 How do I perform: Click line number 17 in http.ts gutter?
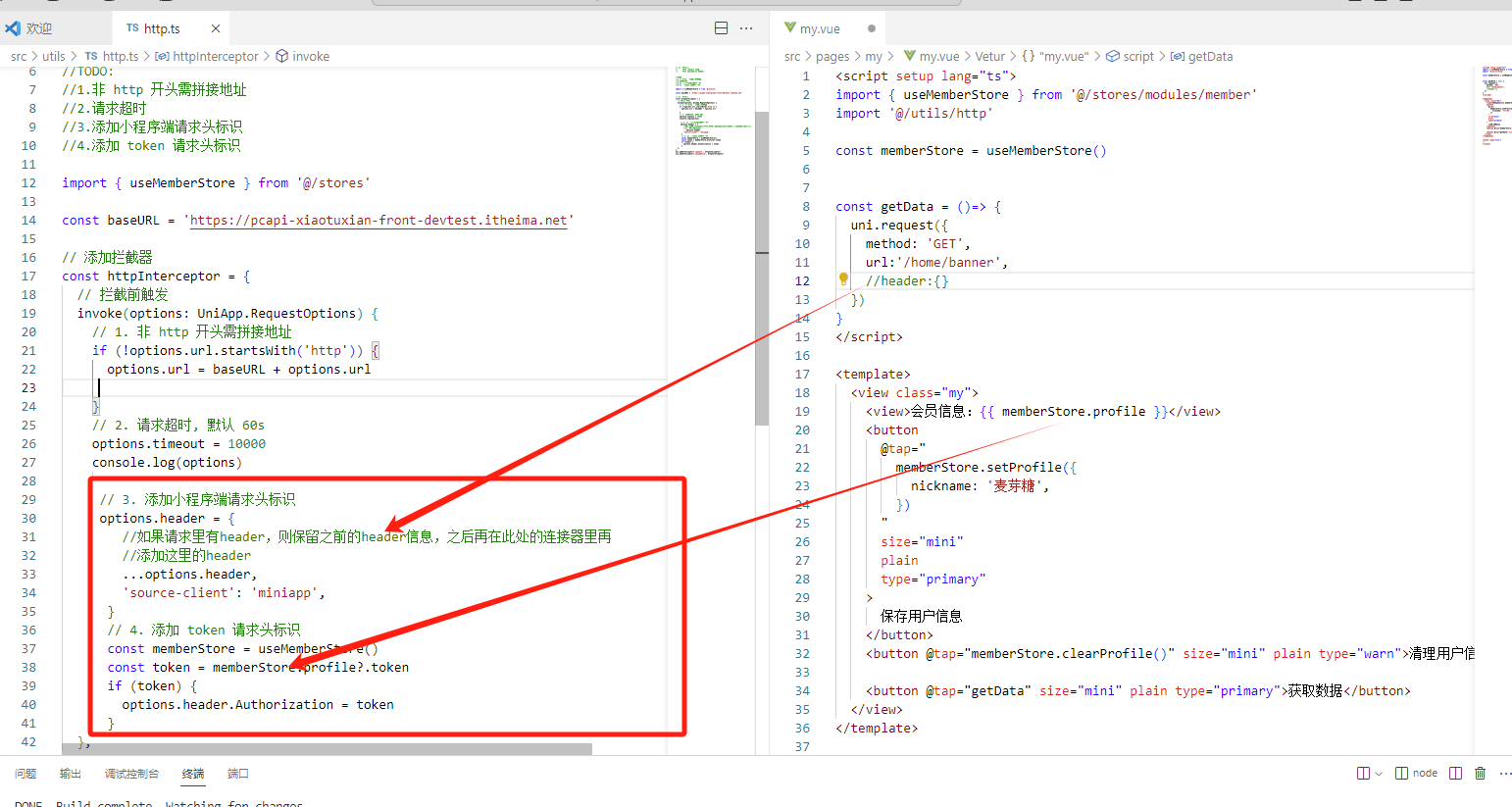click(x=28, y=276)
